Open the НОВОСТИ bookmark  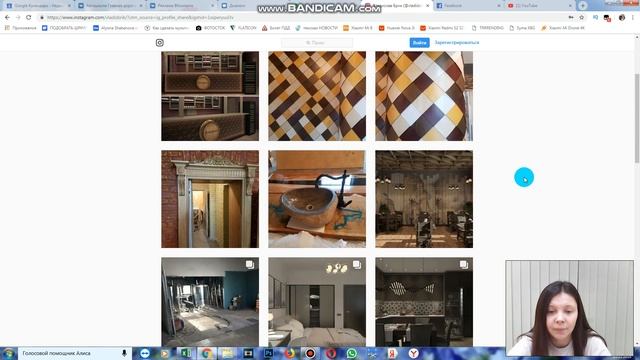316,28
